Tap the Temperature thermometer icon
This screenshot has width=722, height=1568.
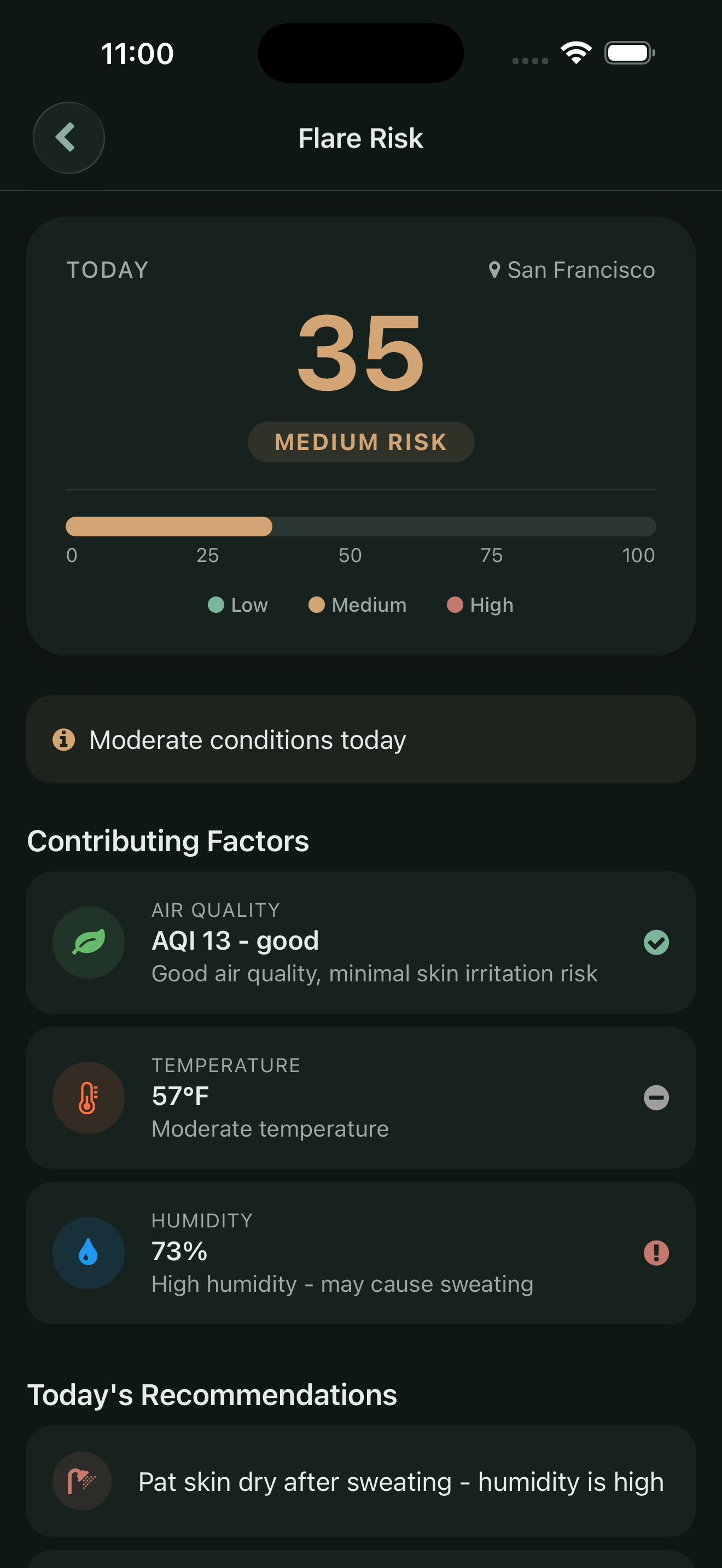pyautogui.click(x=88, y=1097)
